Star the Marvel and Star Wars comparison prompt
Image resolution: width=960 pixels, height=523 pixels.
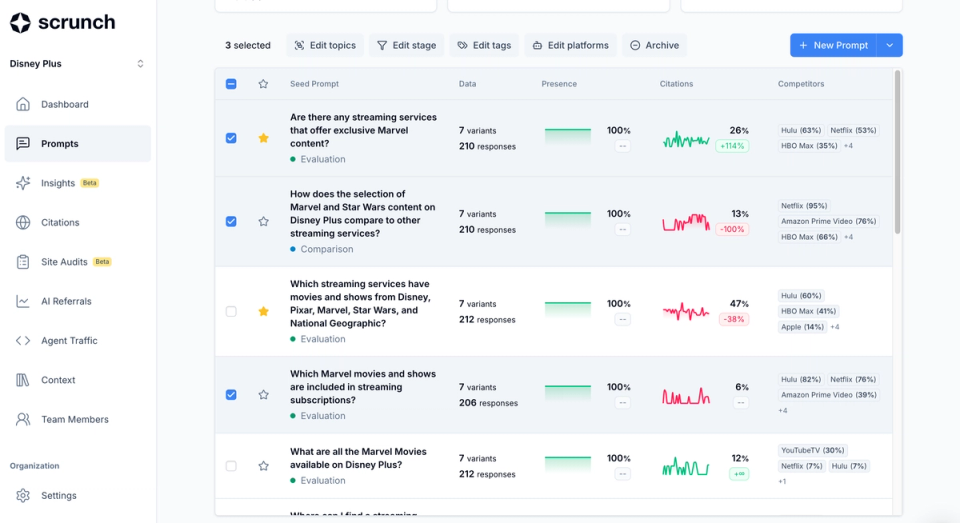tap(263, 221)
